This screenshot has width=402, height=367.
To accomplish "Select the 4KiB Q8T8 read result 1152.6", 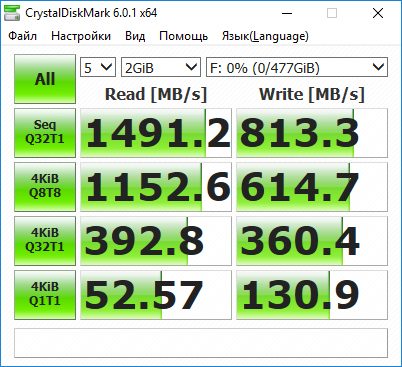I will tap(156, 187).
